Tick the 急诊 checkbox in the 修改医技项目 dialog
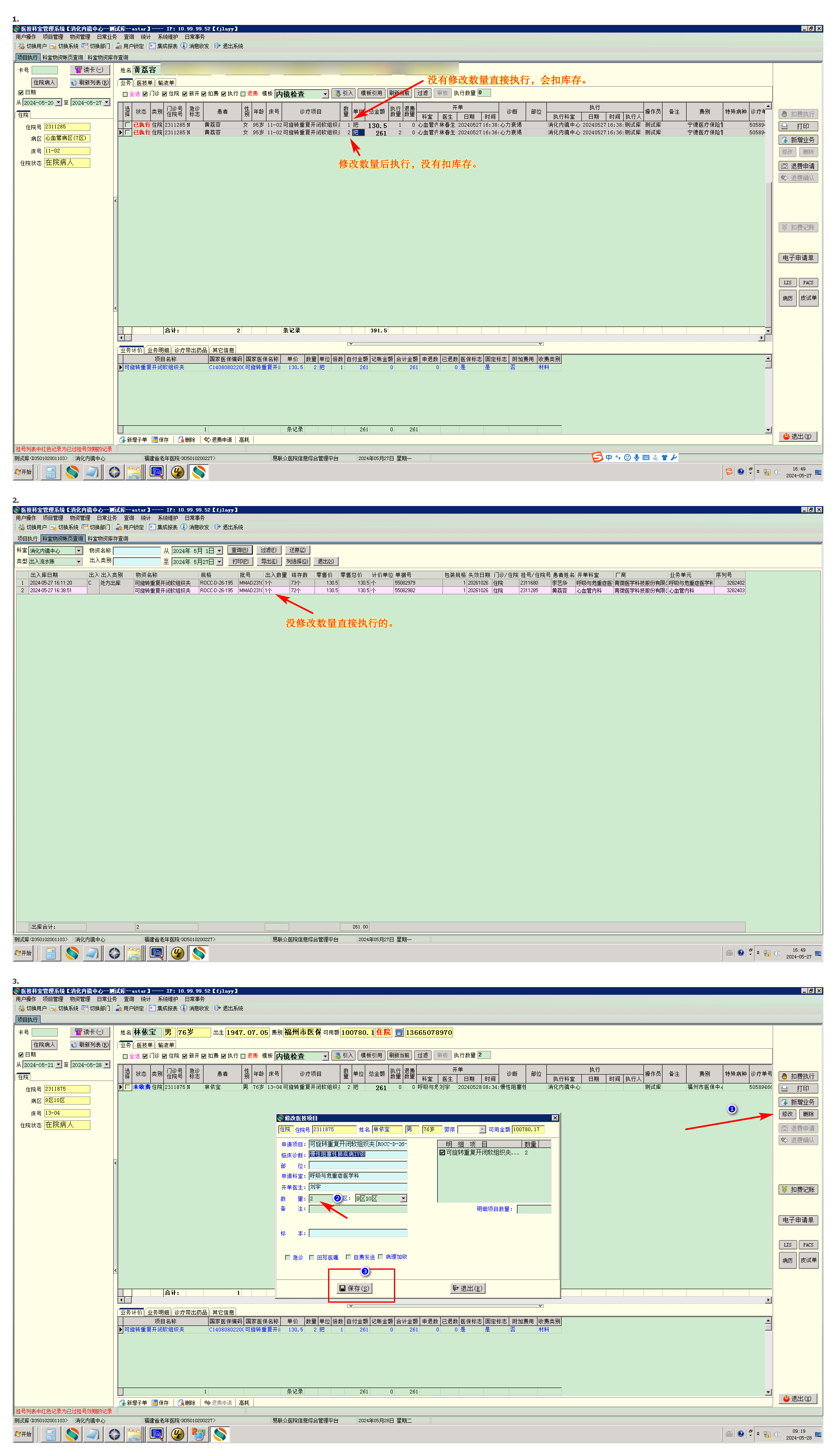Viewport: 836px width, 1456px height. (x=288, y=1257)
